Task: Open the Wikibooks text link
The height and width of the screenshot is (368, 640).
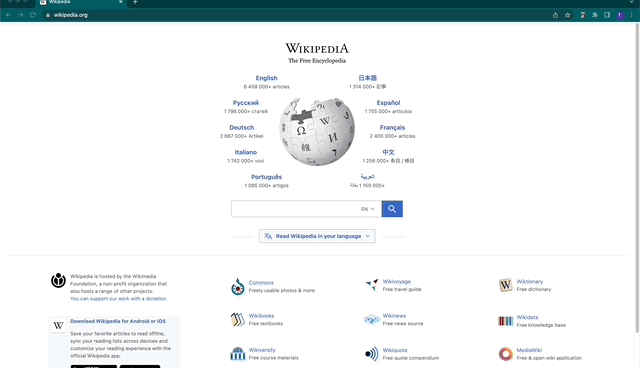Action: pos(261,316)
